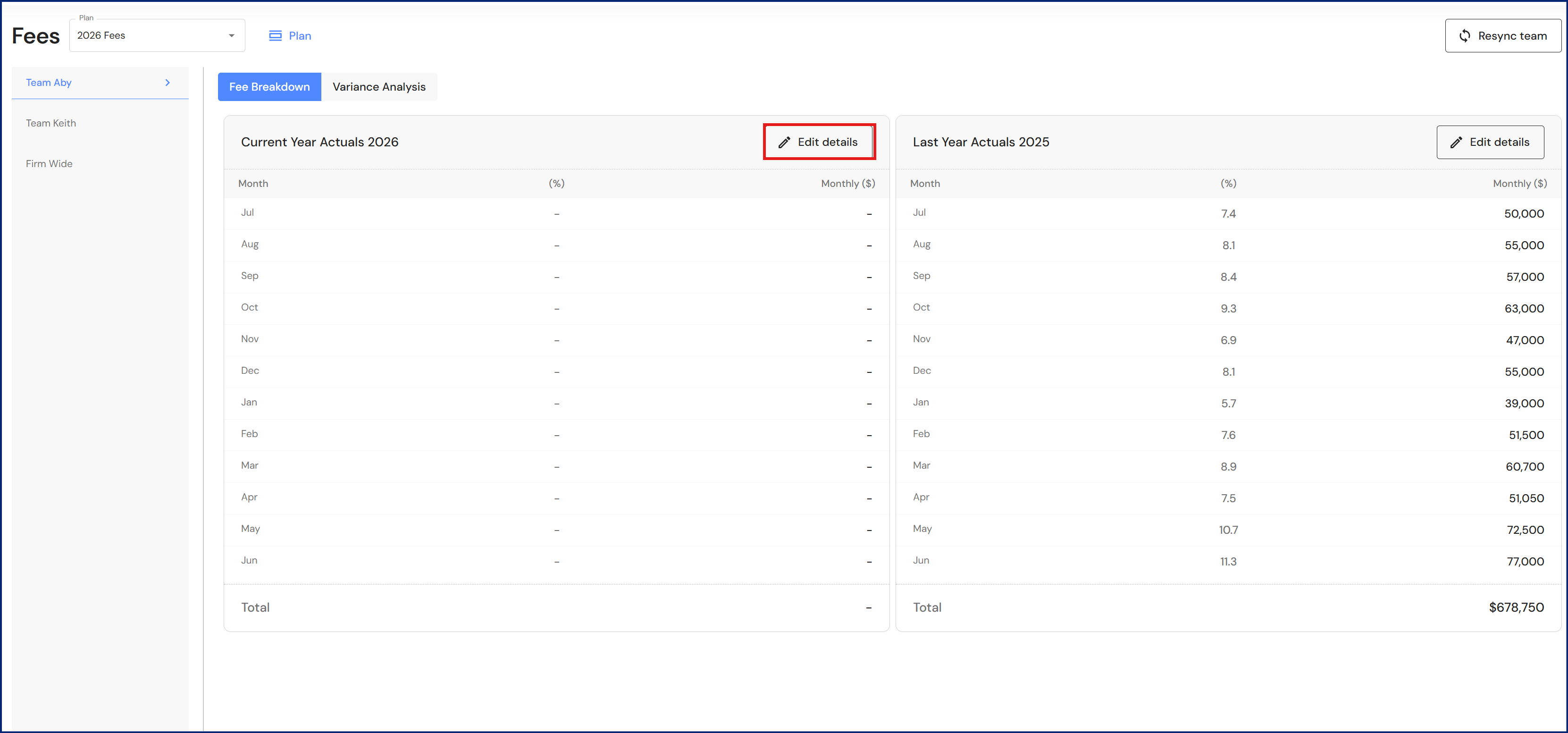
Task: Click chevron arrow beside Team Aby
Action: (x=168, y=83)
